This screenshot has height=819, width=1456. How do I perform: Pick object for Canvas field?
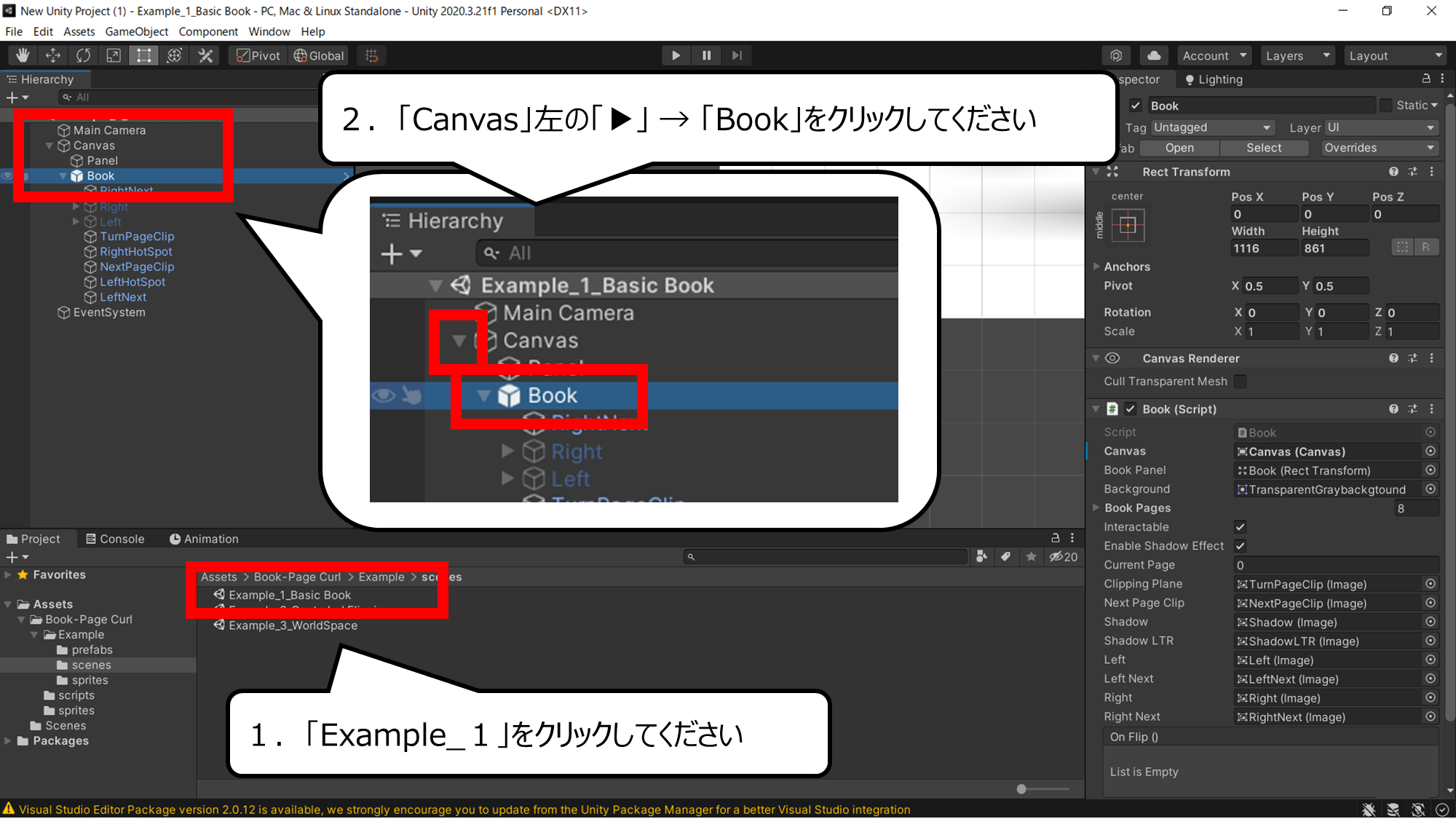tap(1430, 451)
